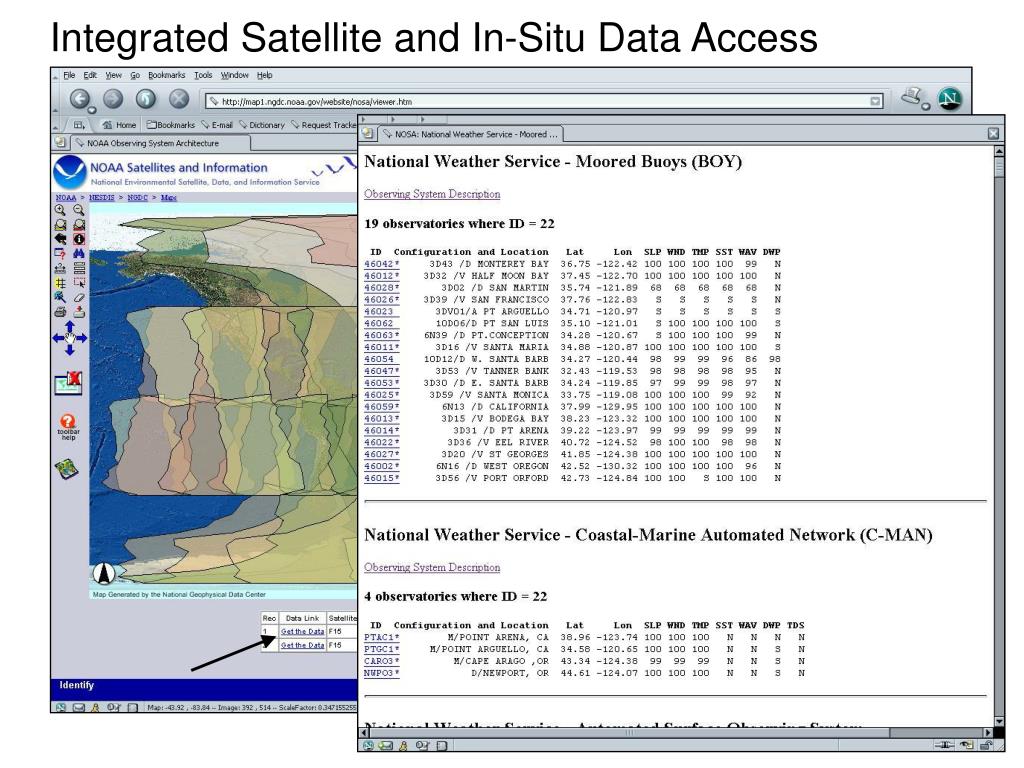
Task: Open the Window menu
Action: click(x=234, y=75)
